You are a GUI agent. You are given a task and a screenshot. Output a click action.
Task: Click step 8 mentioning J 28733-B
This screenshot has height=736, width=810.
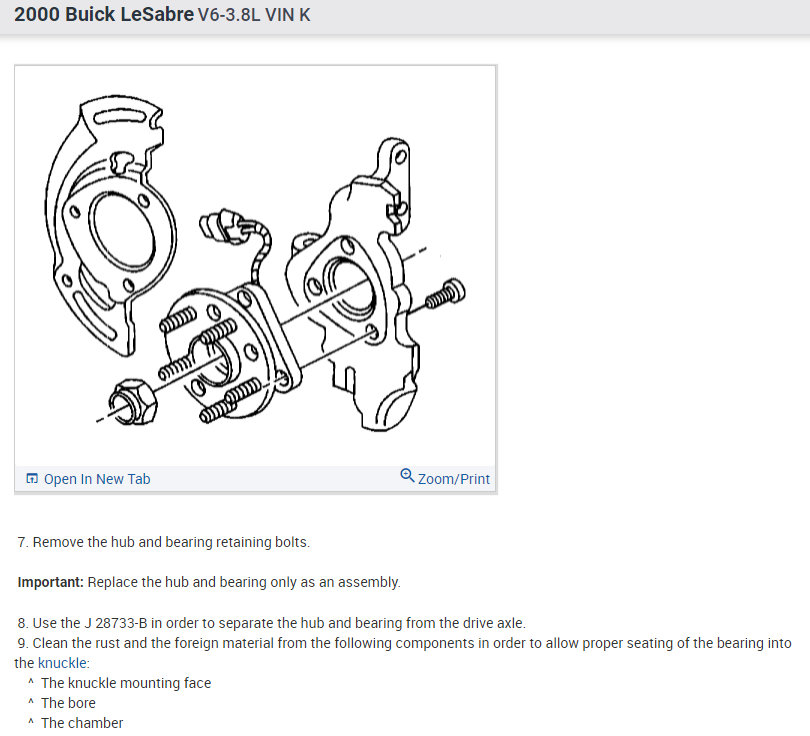tap(272, 623)
